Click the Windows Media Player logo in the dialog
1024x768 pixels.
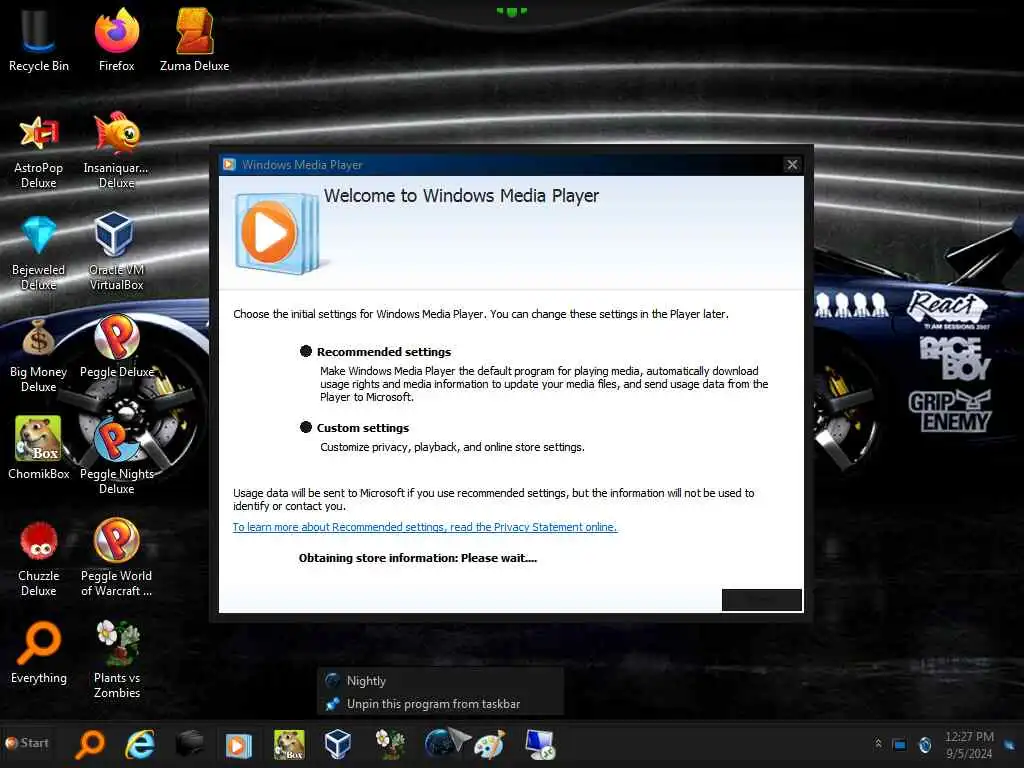[278, 232]
